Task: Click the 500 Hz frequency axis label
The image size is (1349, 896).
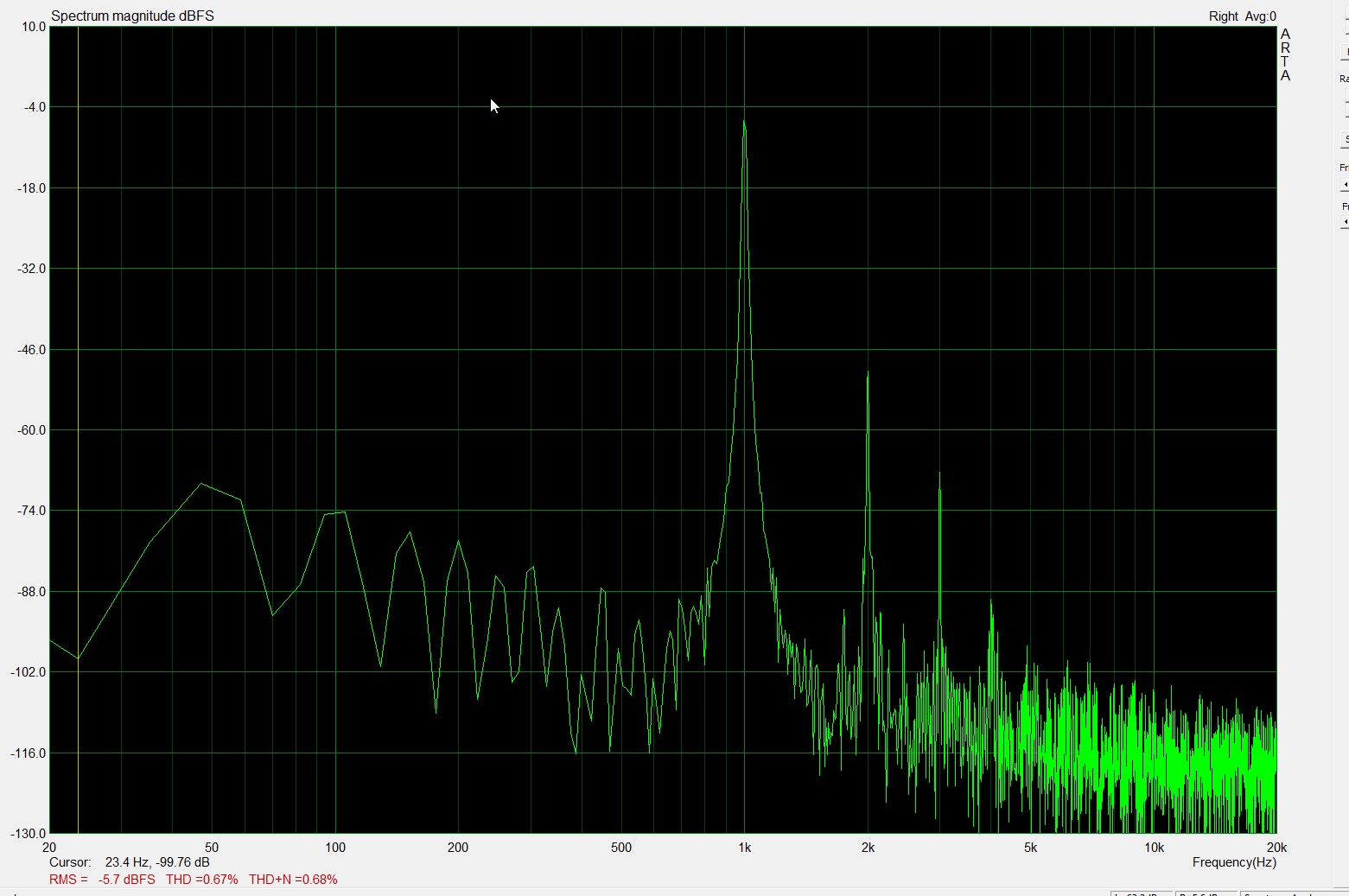Action: (x=621, y=848)
